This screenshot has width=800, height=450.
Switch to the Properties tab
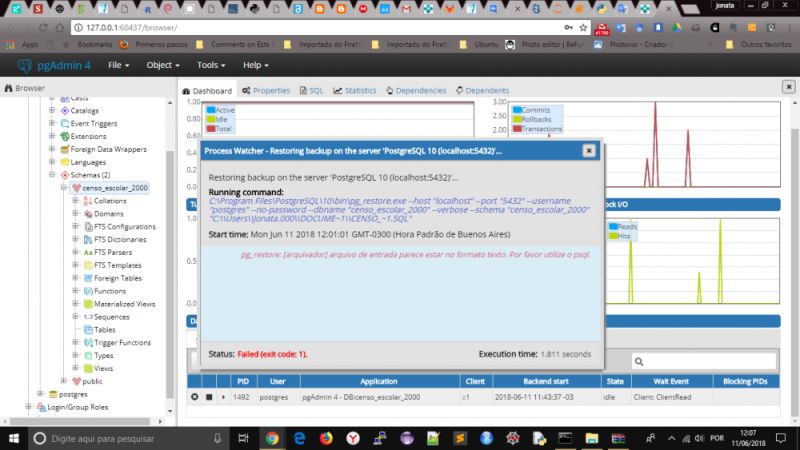tap(266, 90)
